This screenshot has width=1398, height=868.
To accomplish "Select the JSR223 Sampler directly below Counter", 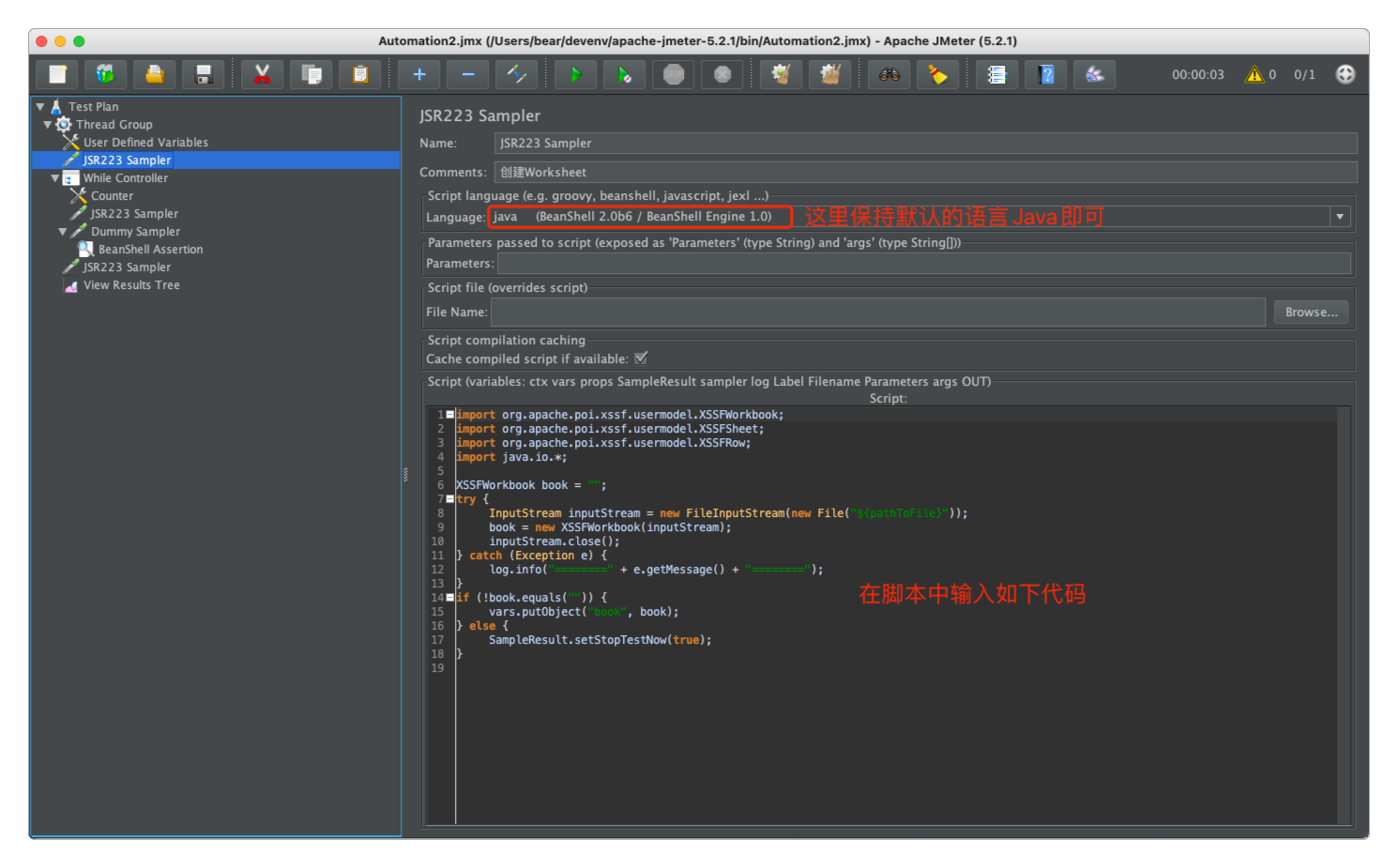I will tap(134, 214).
